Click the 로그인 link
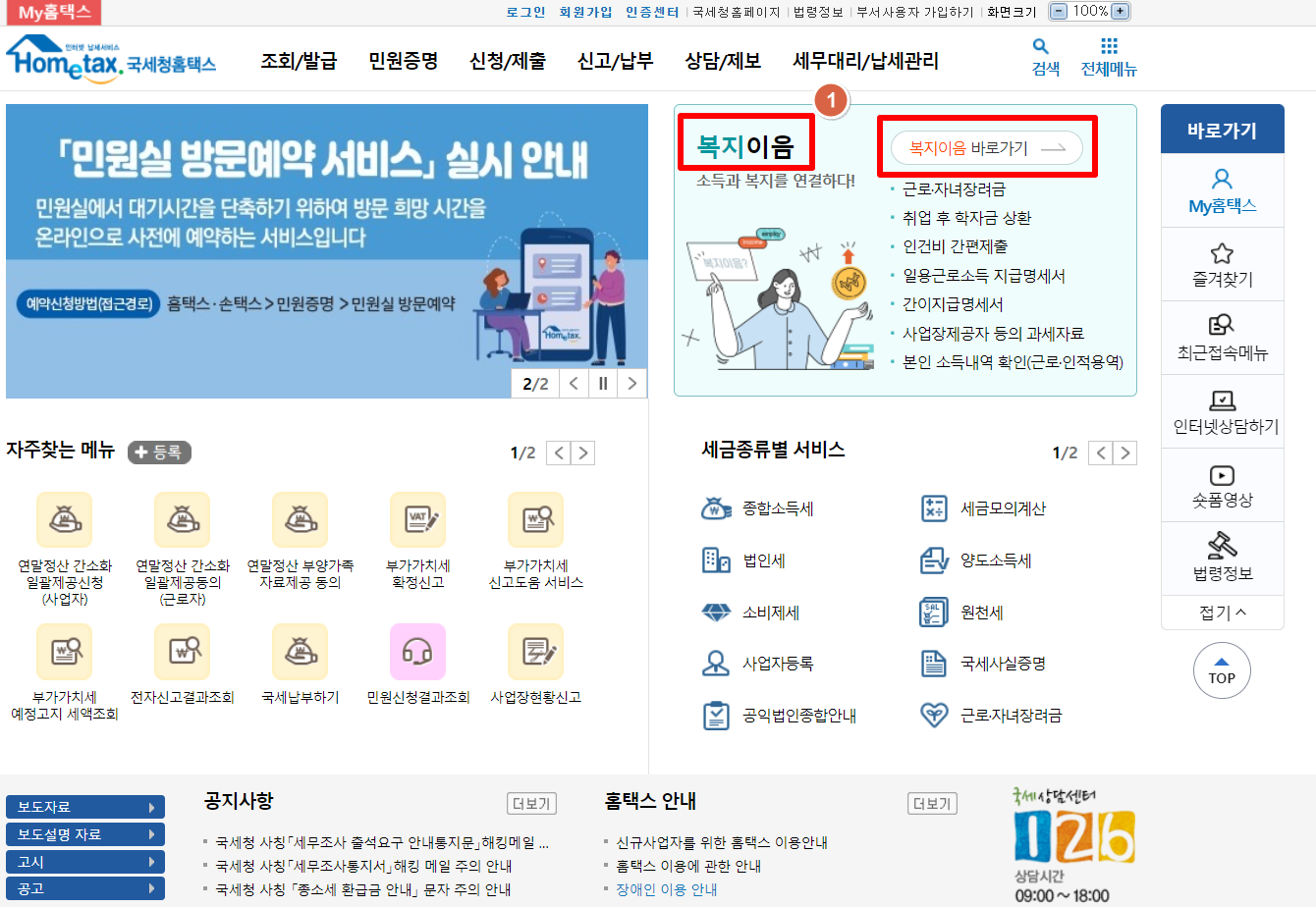This screenshot has height=907, width=1316. pos(525,12)
